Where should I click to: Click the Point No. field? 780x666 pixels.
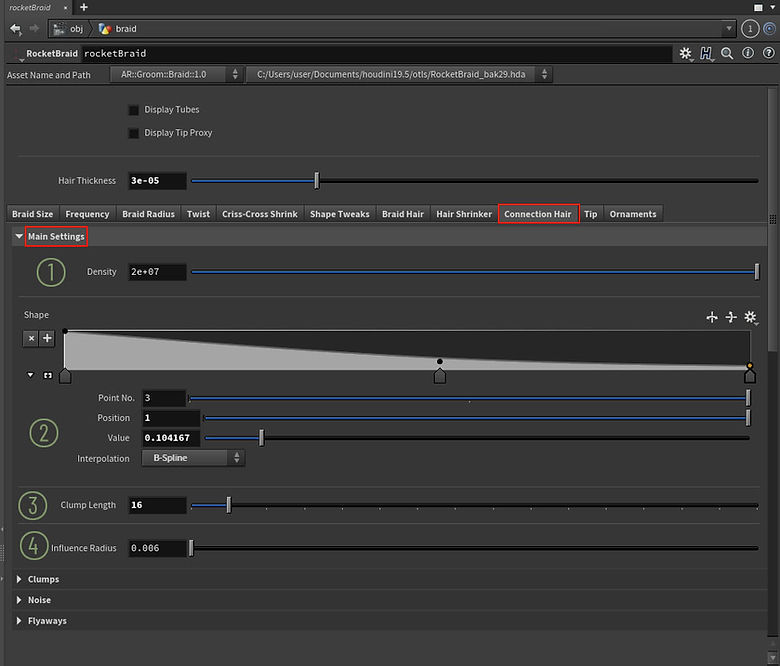click(164, 398)
